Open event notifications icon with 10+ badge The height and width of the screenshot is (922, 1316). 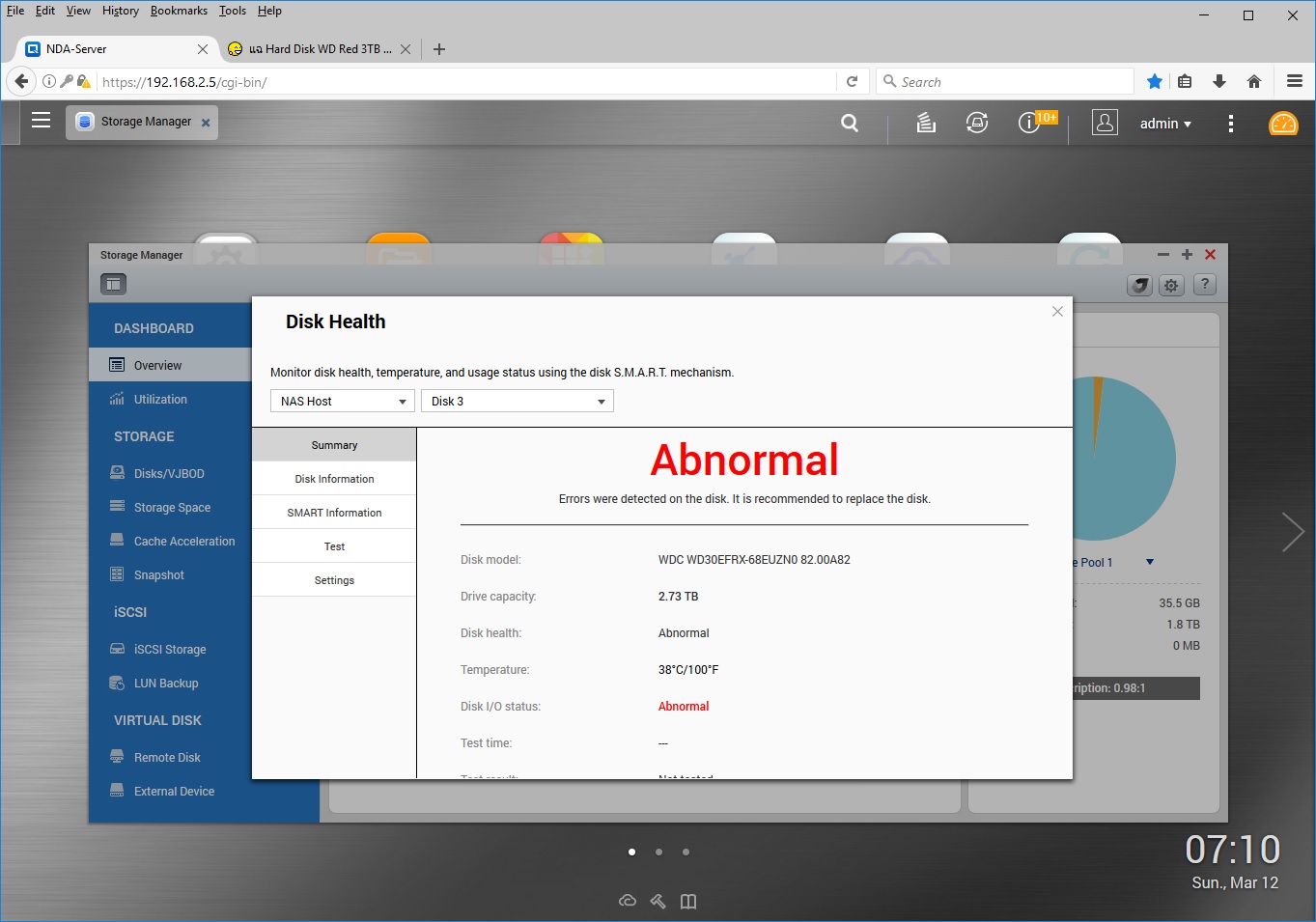coord(1030,123)
